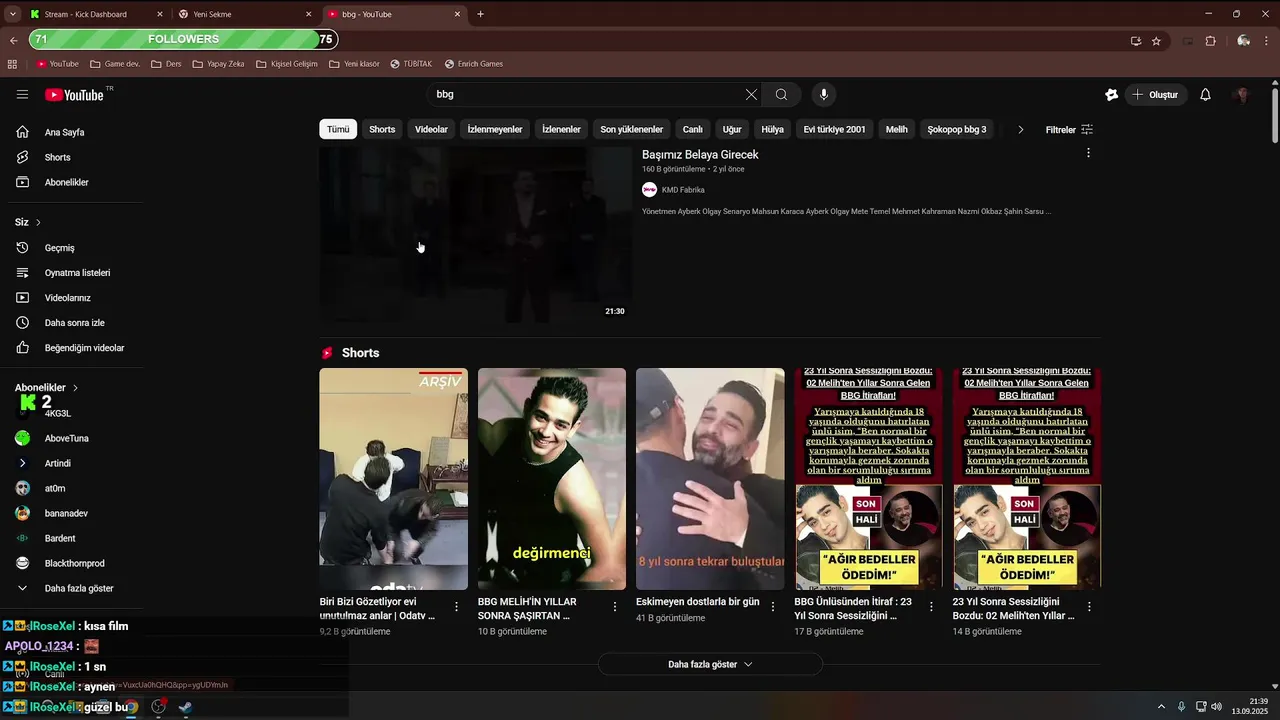Click the magnifier search button
Image resolution: width=1280 pixels, height=720 pixels.
pos(781,94)
